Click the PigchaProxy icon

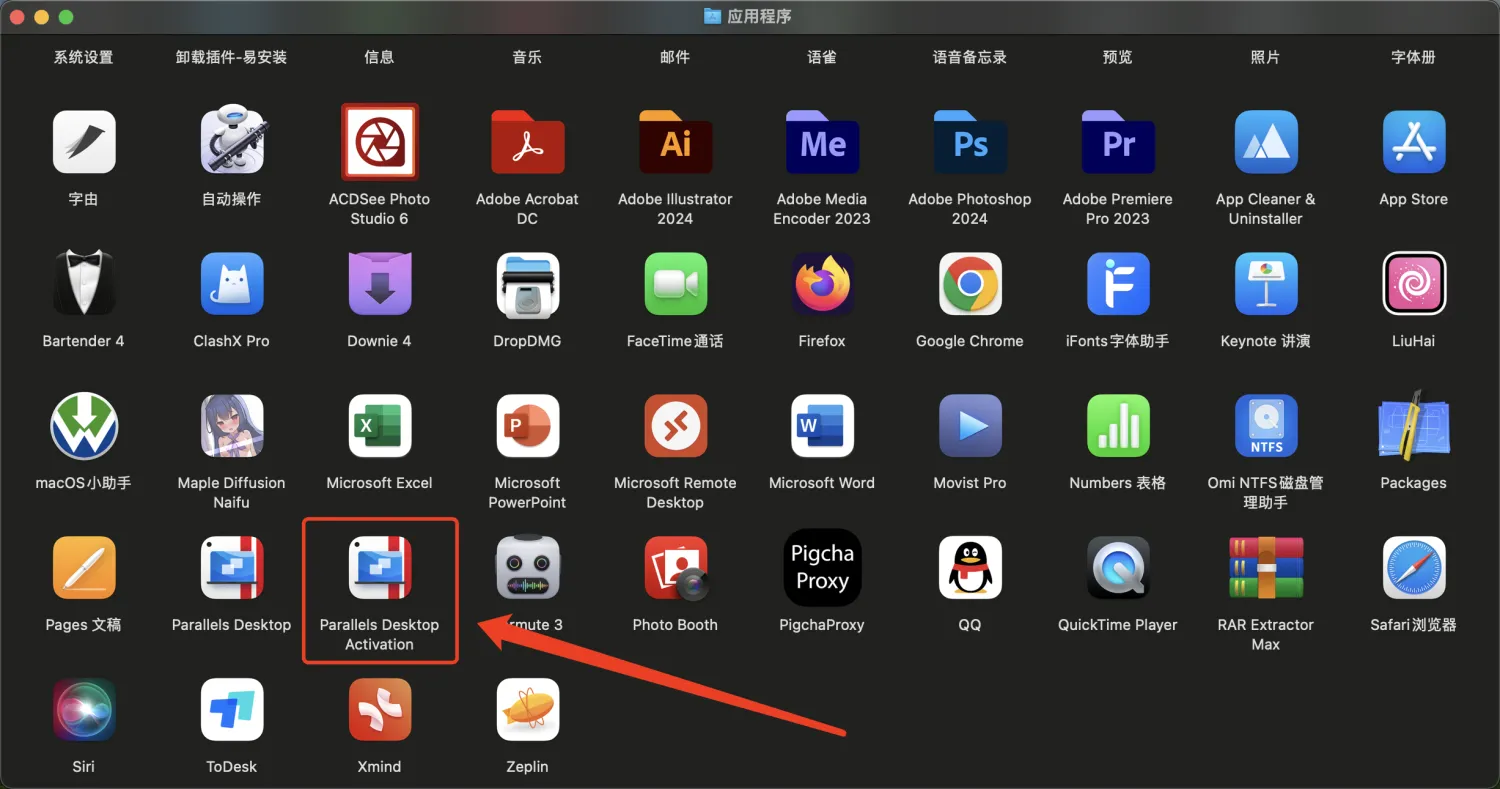coord(822,568)
